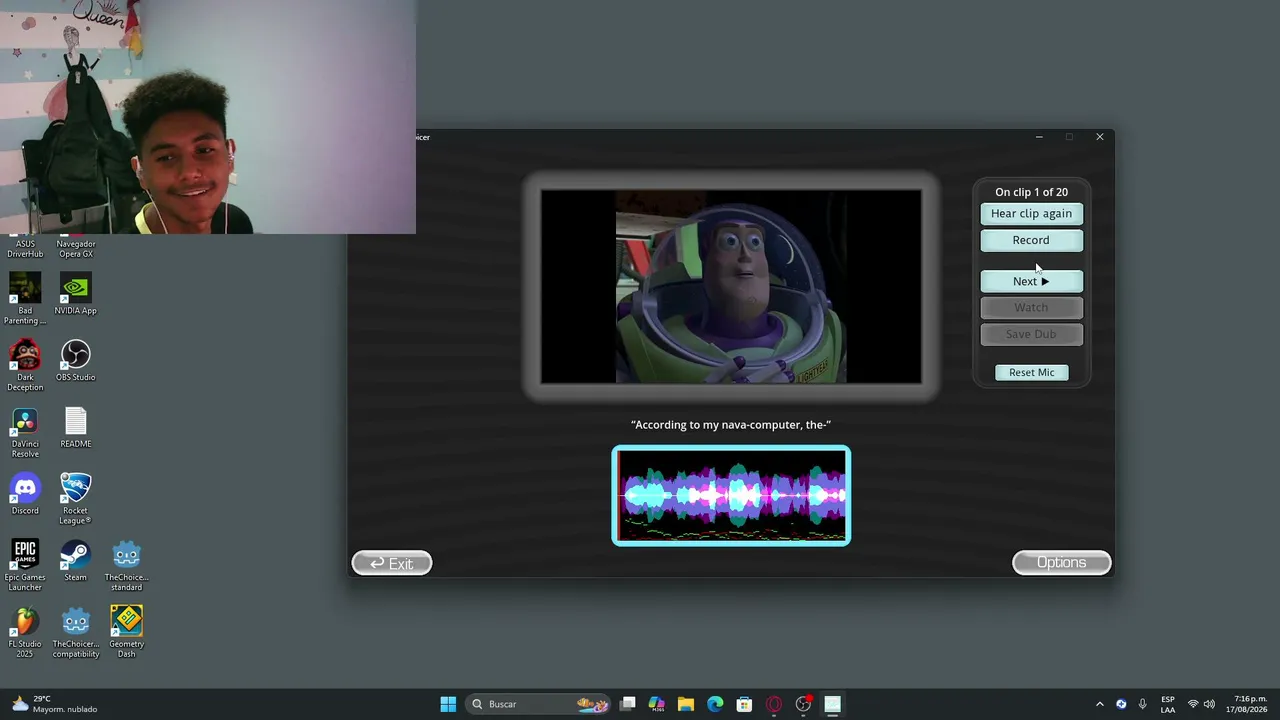This screenshot has height=720, width=1280.
Task: Open the DaVinci Resolve desktop shortcut
Action: 25,433
